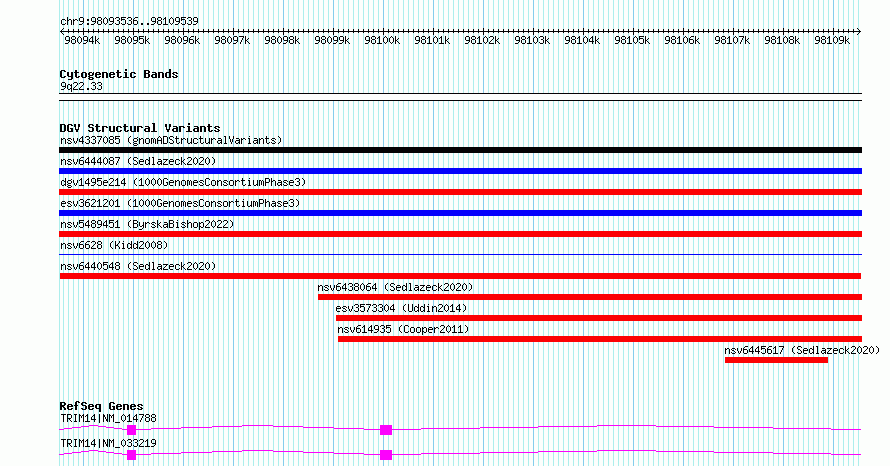Image resolution: width=890 pixels, height=466 pixels.
Task: Click the red nsv614935 variant bar
Action: click(600, 339)
